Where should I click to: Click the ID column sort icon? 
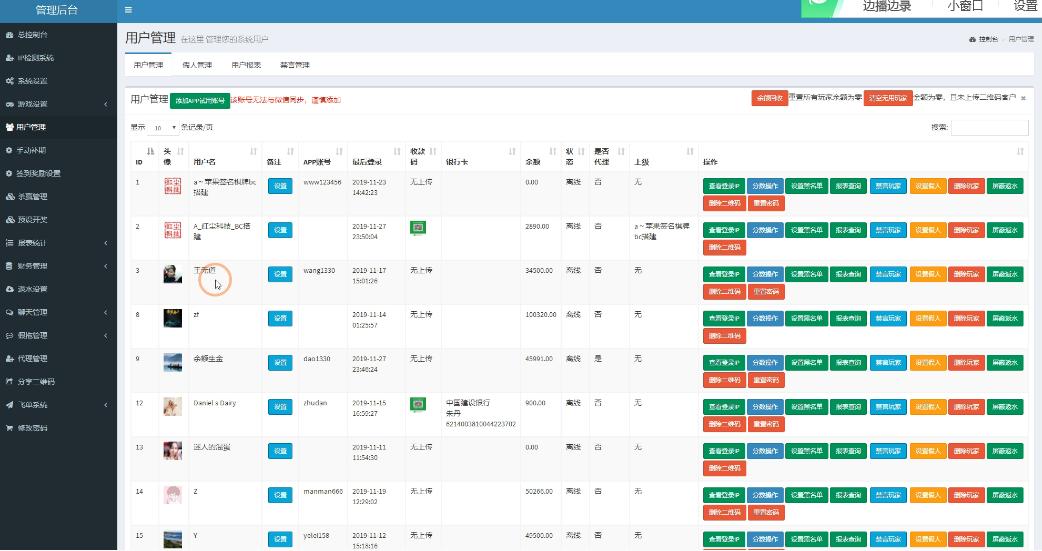point(150,151)
